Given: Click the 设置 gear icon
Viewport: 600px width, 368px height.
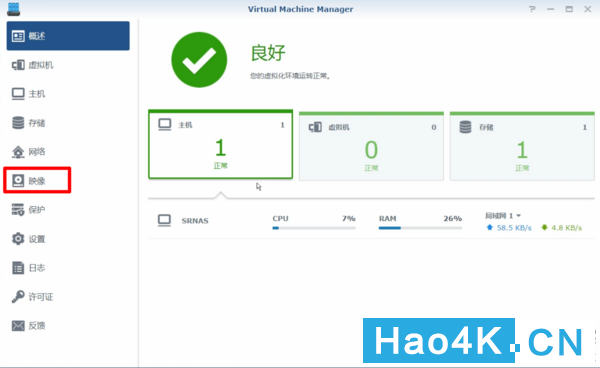Looking at the screenshot, I should (18, 239).
